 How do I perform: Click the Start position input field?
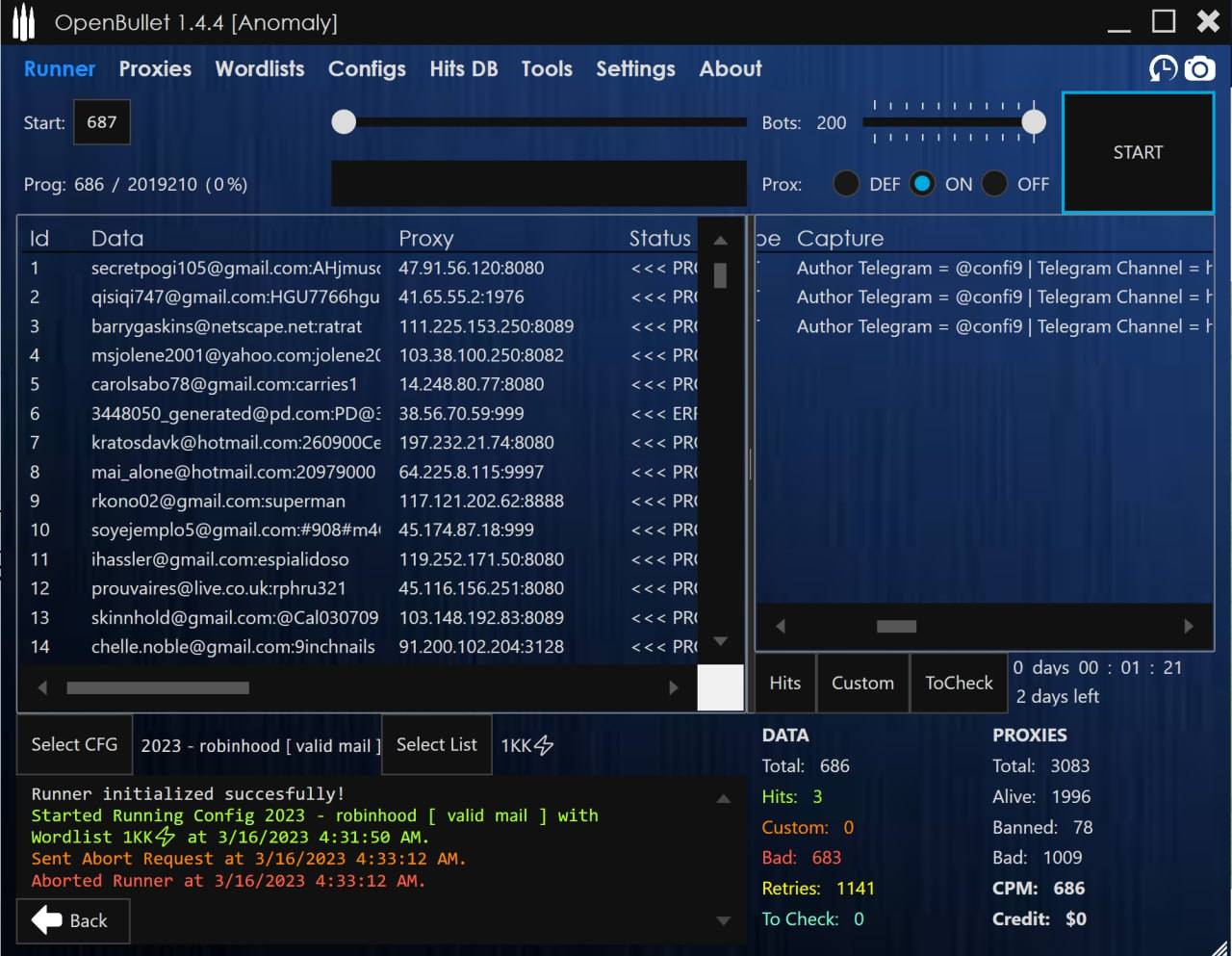[102, 122]
